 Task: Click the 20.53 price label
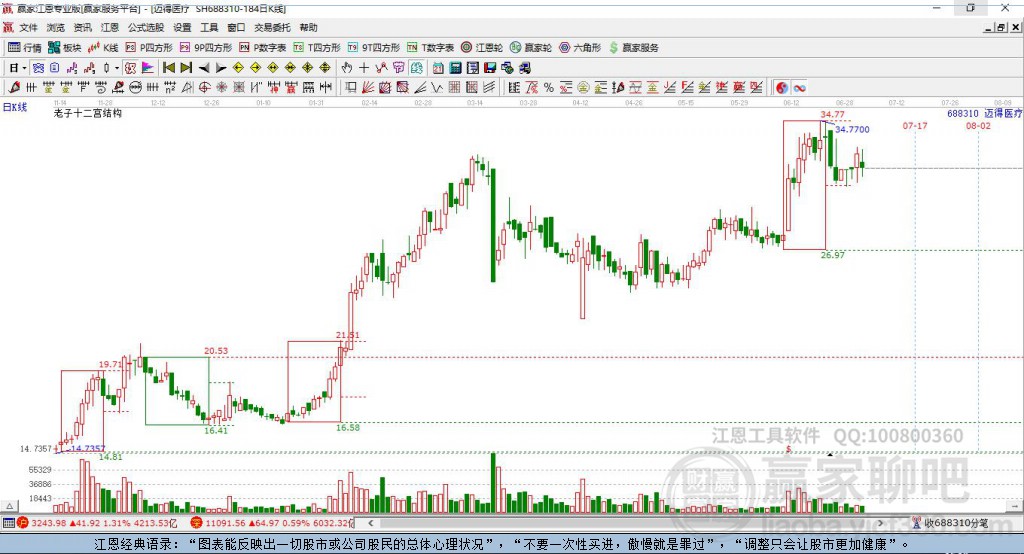(x=216, y=351)
